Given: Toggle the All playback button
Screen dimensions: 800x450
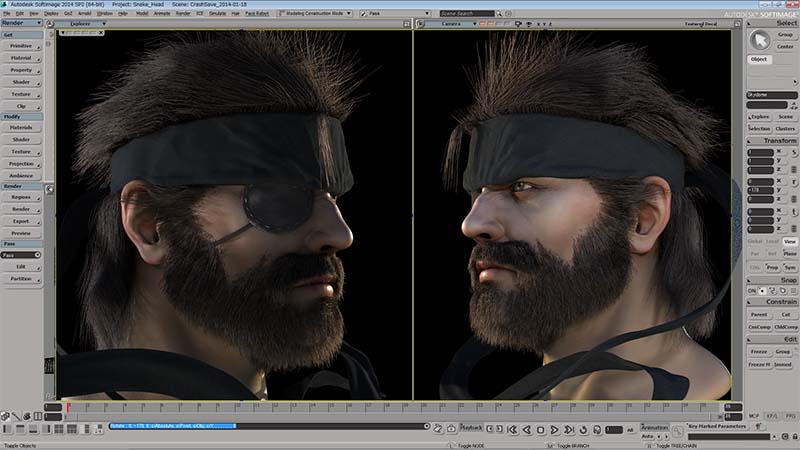Looking at the screenshot, I should click(x=630, y=430).
